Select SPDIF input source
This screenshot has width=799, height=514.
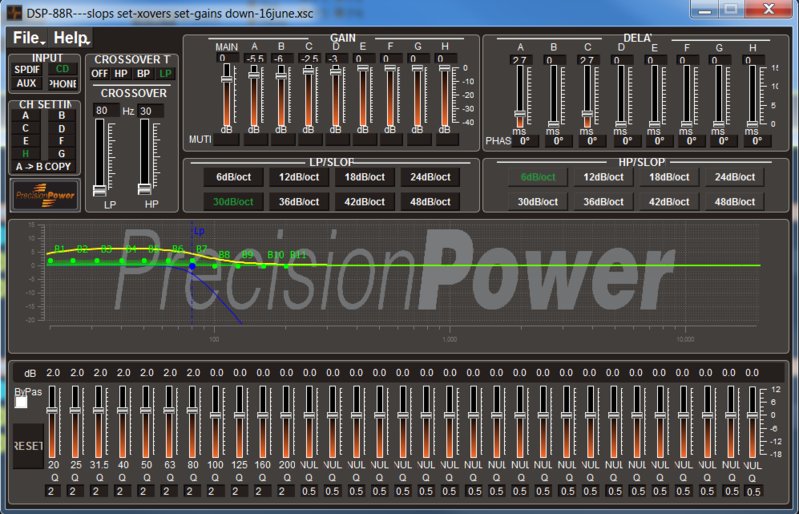tap(27, 69)
